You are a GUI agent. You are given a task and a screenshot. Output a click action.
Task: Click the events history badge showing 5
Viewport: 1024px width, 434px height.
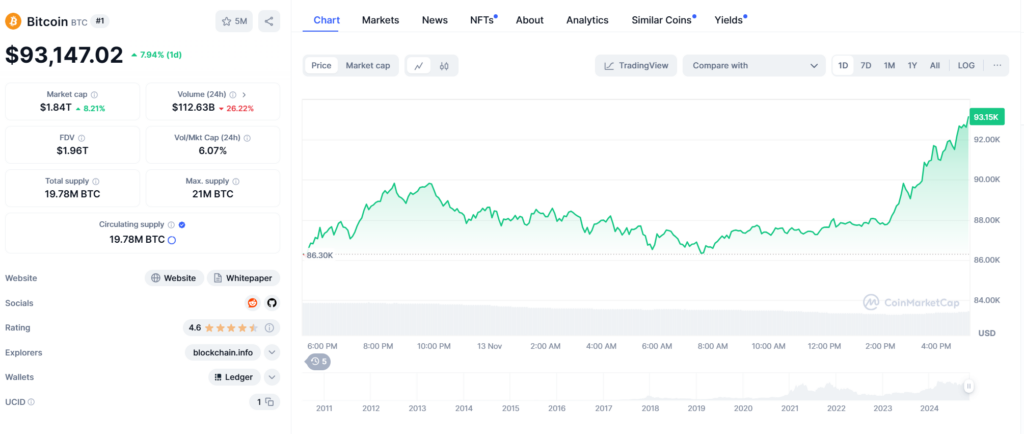pos(318,361)
